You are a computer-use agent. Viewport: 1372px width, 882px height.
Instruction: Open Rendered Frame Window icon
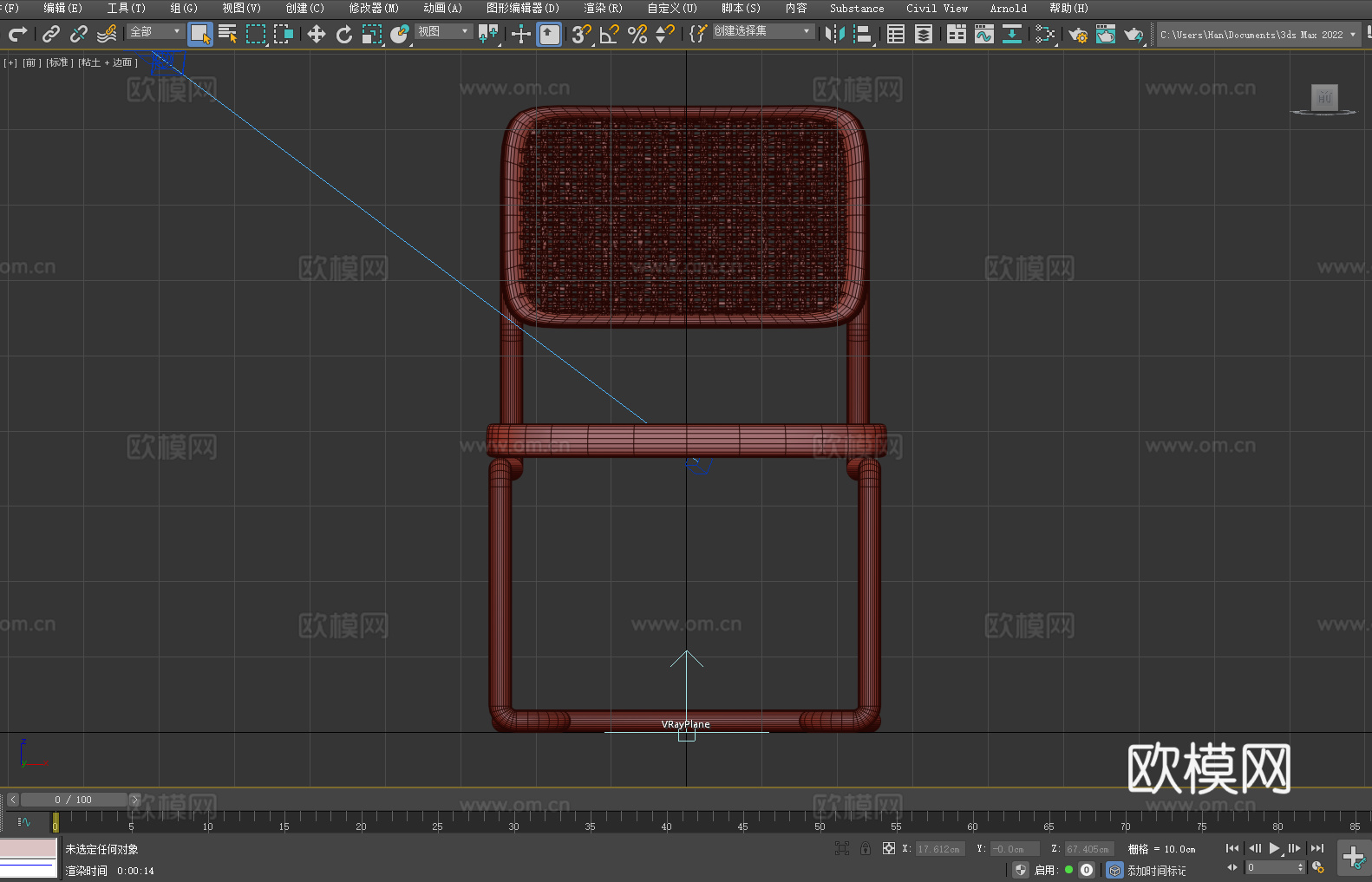pos(1106,34)
